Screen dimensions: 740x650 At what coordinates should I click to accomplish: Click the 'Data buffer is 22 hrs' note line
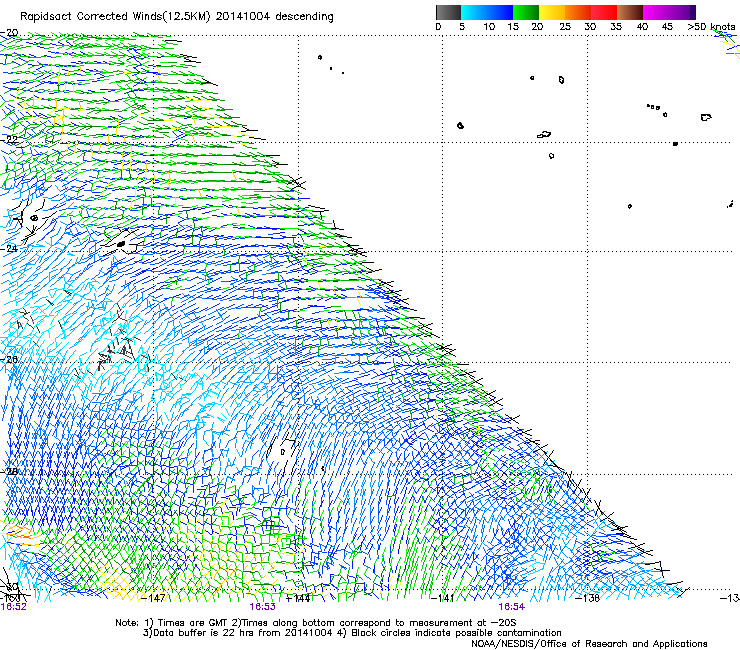[352, 633]
